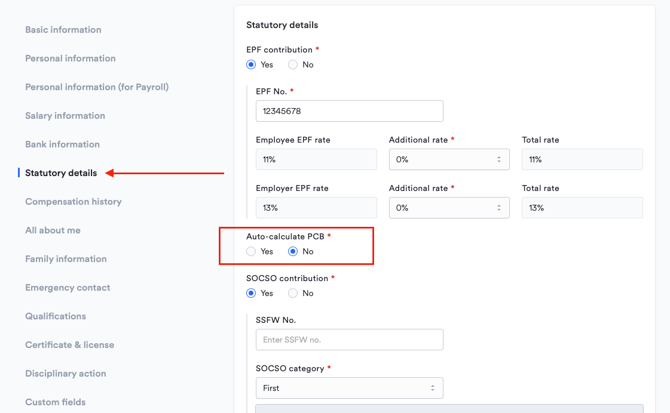Go to Emergency contact section
This screenshot has height=413, width=670.
click(67, 288)
